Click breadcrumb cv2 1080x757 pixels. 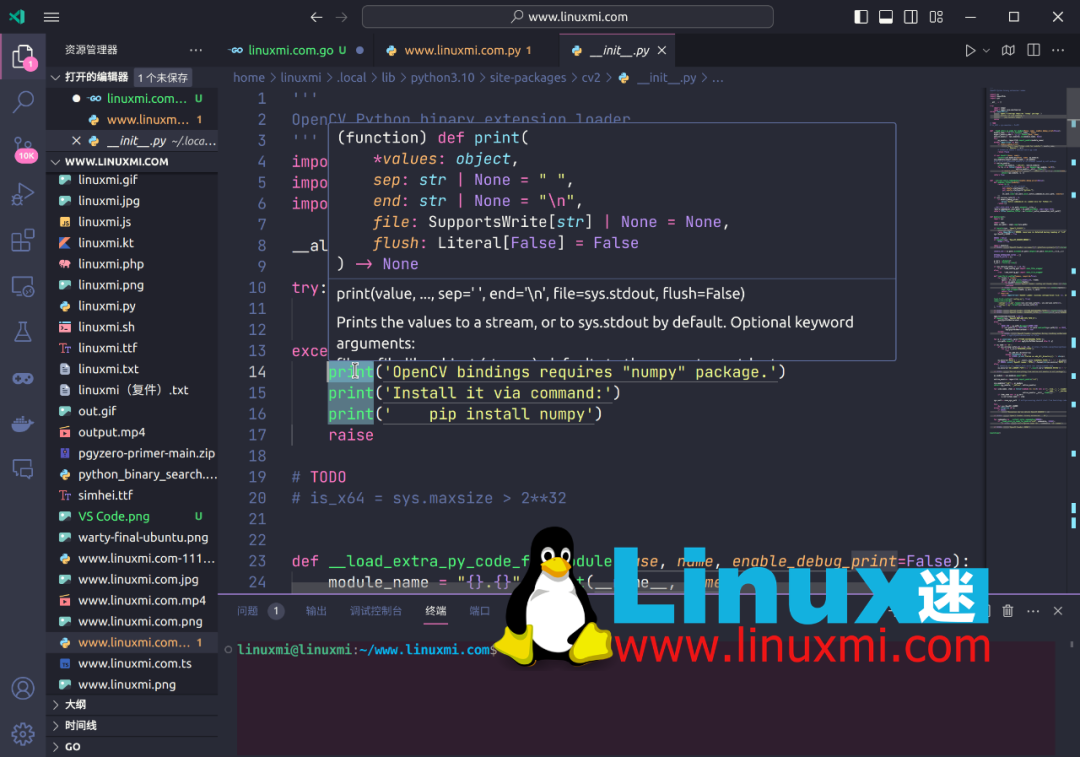point(591,78)
